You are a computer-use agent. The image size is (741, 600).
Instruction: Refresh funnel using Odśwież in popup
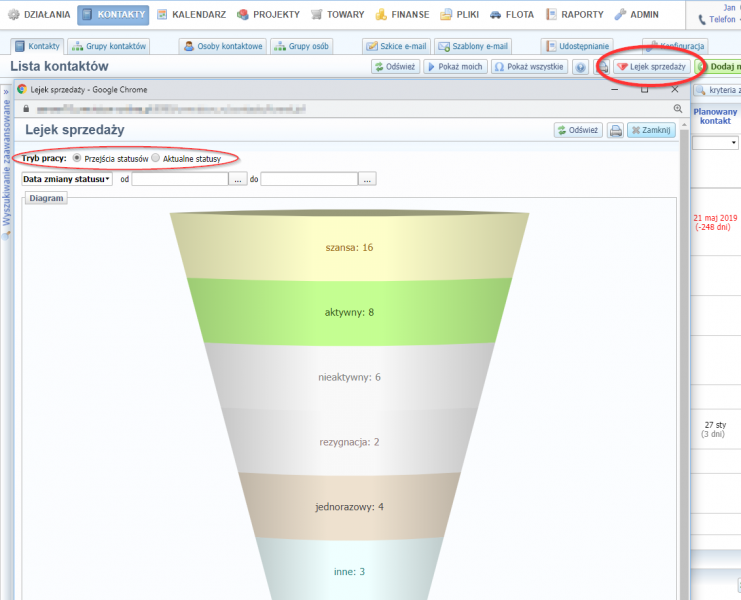click(579, 130)
